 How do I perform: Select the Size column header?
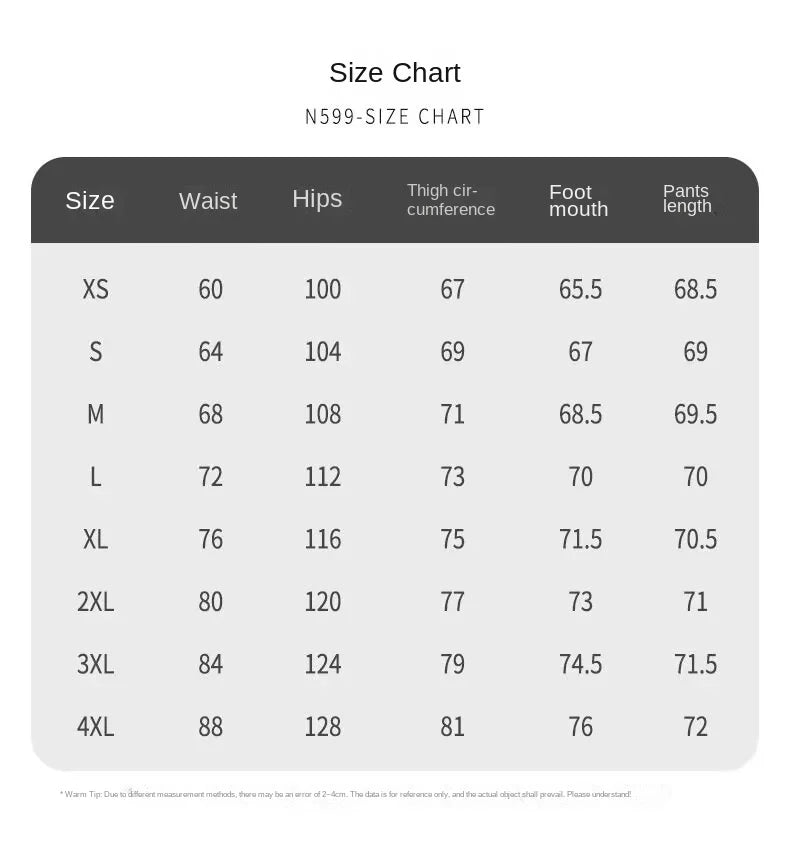[90, 200]
